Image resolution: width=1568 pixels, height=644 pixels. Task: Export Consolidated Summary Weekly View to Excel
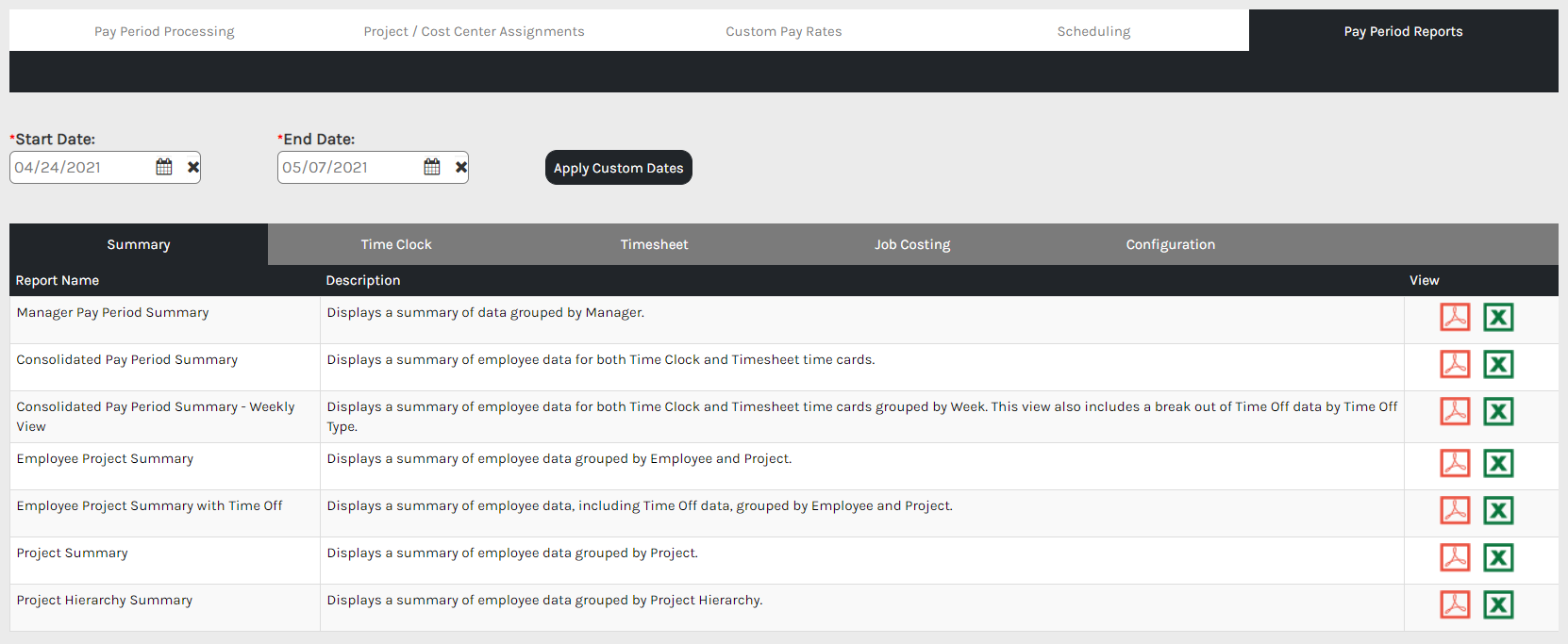coord(1498,411)
